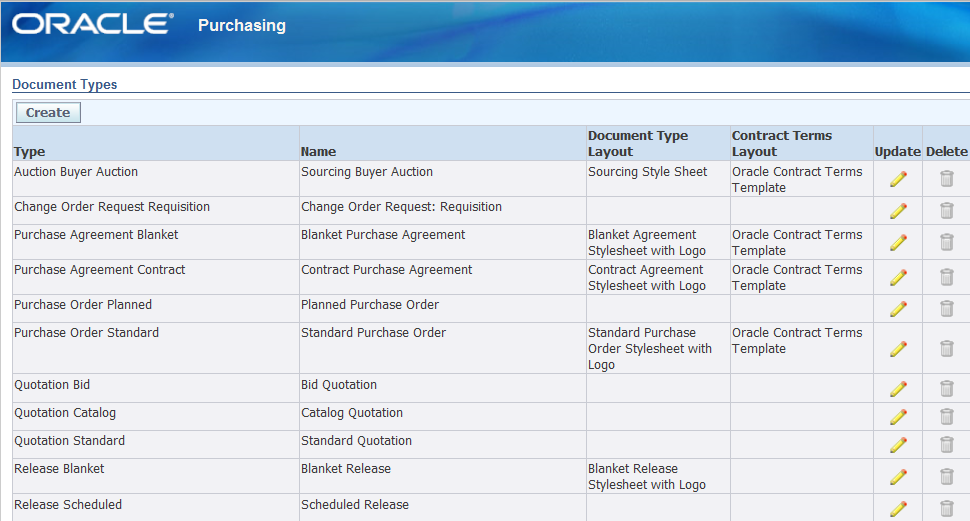Open update for Purchase Order Standard

pos(898,348)
